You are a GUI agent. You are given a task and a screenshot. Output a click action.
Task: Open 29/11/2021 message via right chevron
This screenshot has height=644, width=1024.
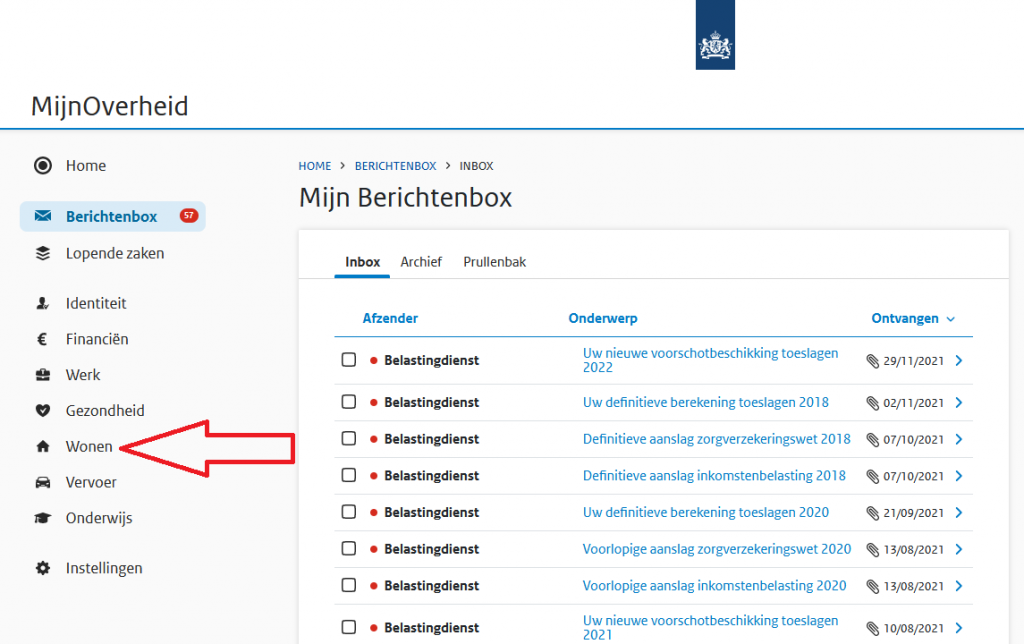click(x=959, y=361)
